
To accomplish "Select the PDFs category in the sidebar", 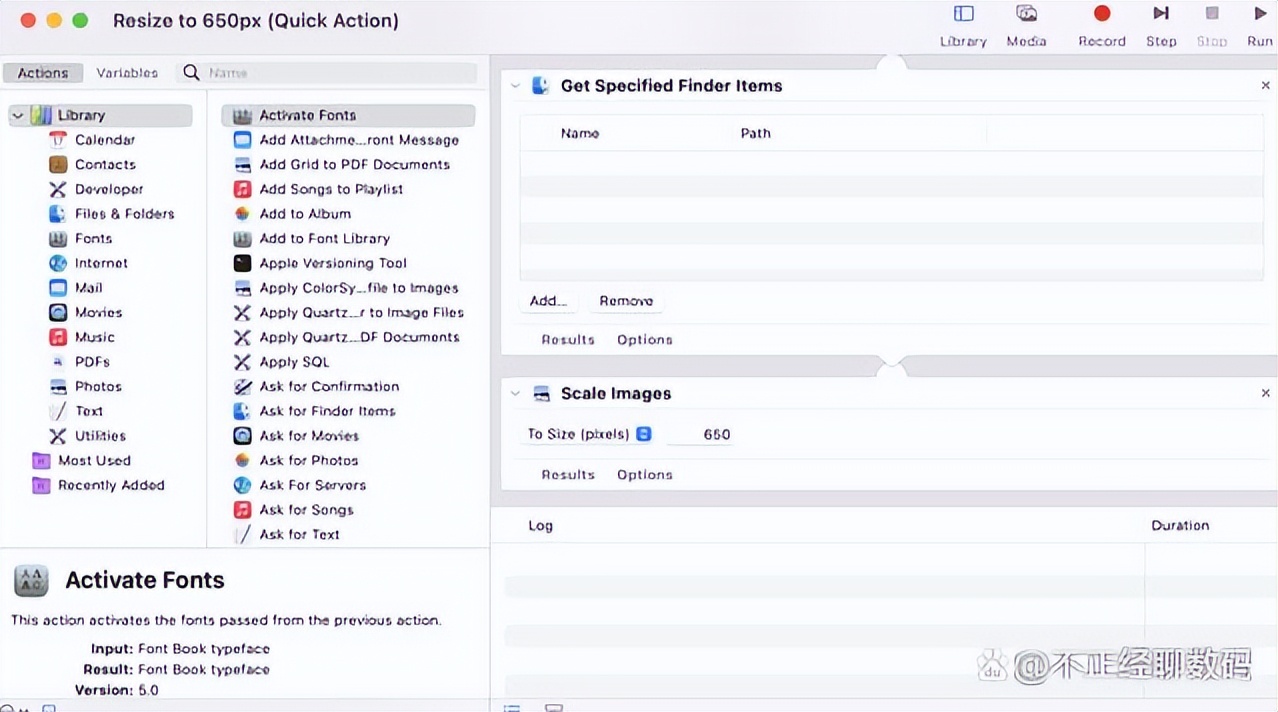I will [90, 362].
